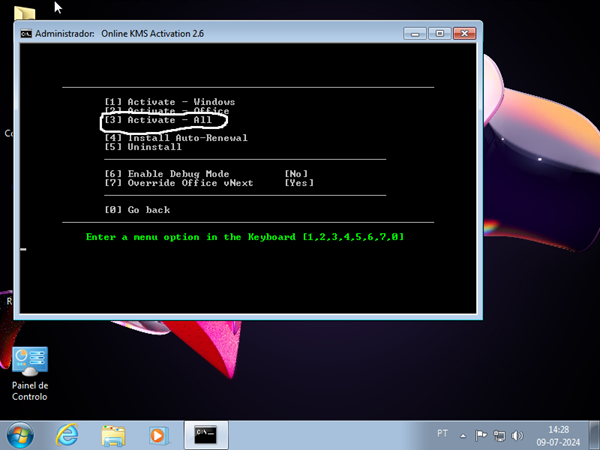Click the folder icon on the desktop
Image resolution: width=600 pixels, height=450 pixels.
pos(24,13)
